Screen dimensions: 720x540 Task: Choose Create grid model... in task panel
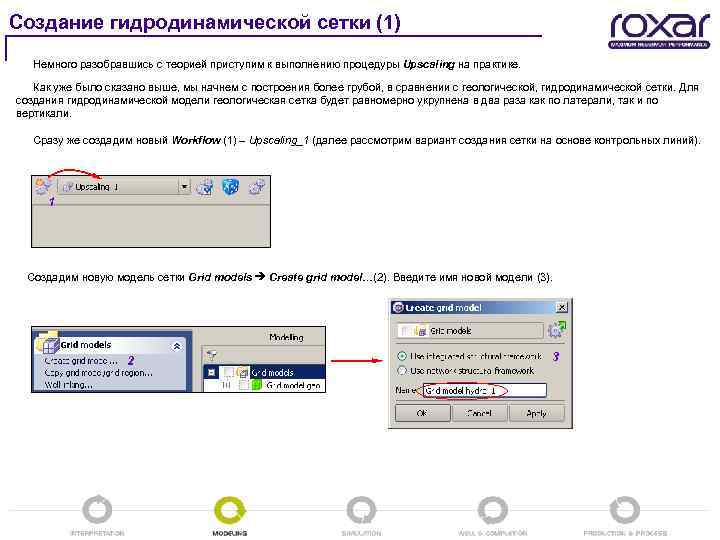81,361
